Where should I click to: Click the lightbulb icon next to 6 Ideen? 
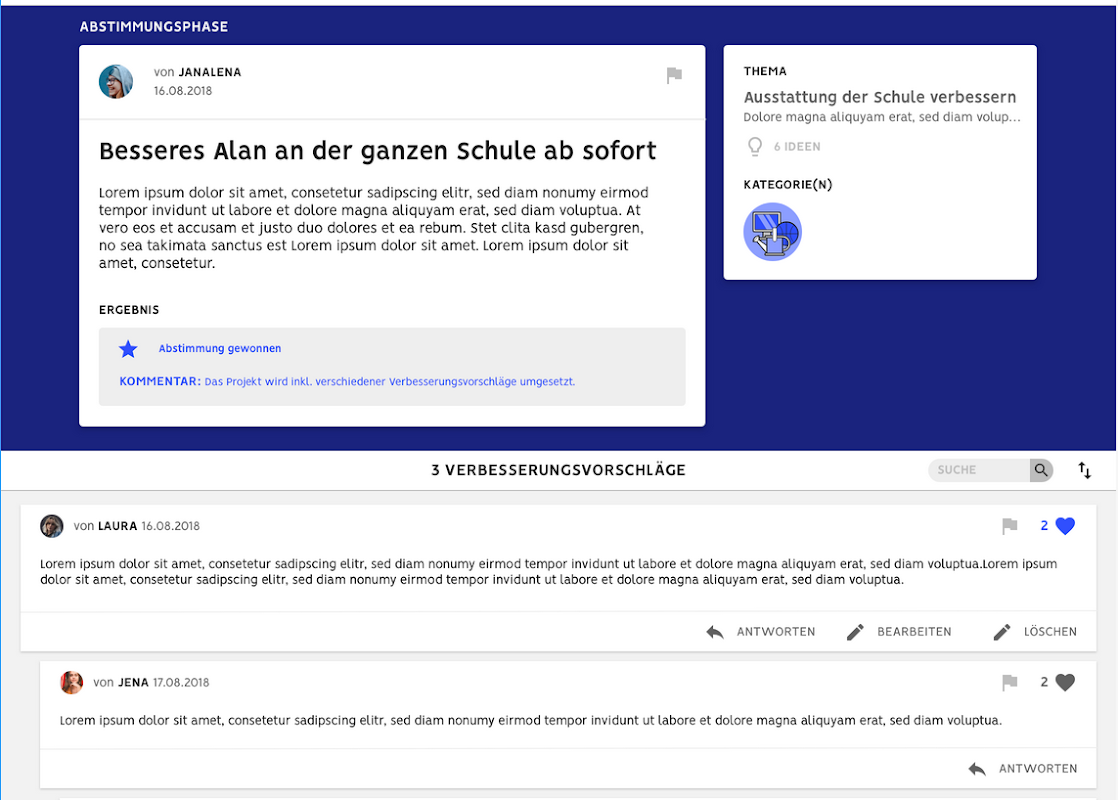click(x=755, y=146)
